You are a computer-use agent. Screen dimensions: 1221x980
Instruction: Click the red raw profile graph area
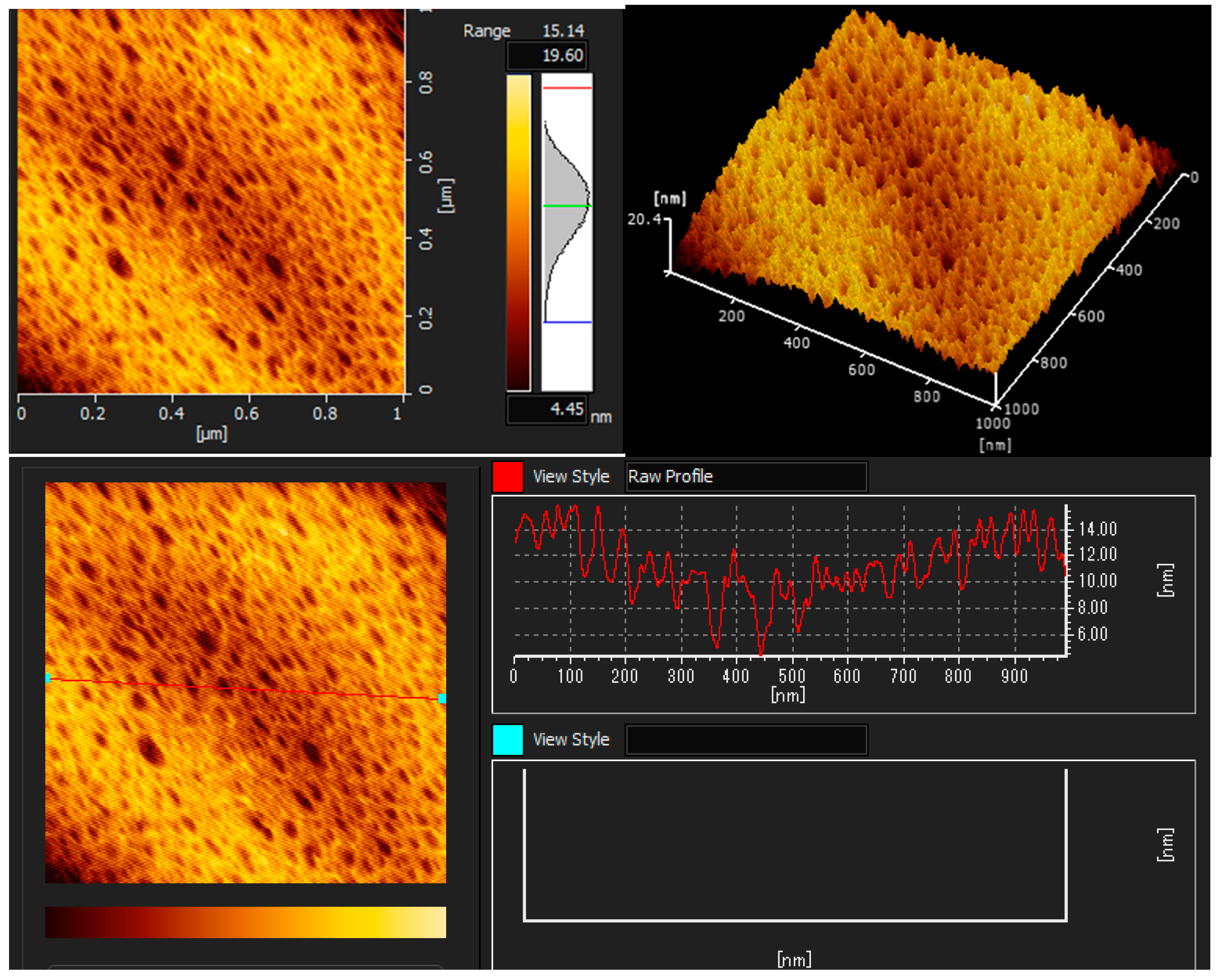click(790, 581)
